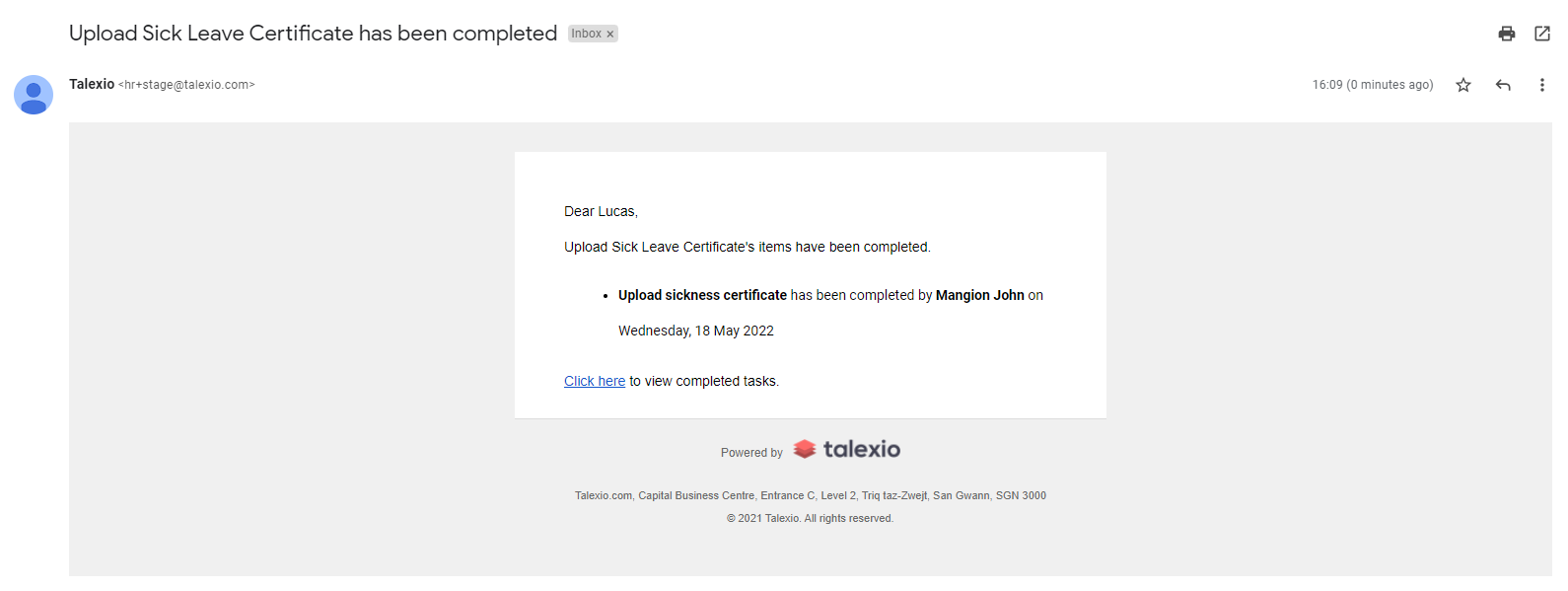The image size is (1568, 591).
Task: Click the Talexio sender name
Action: pyautogui.click(x=92, y=84)
